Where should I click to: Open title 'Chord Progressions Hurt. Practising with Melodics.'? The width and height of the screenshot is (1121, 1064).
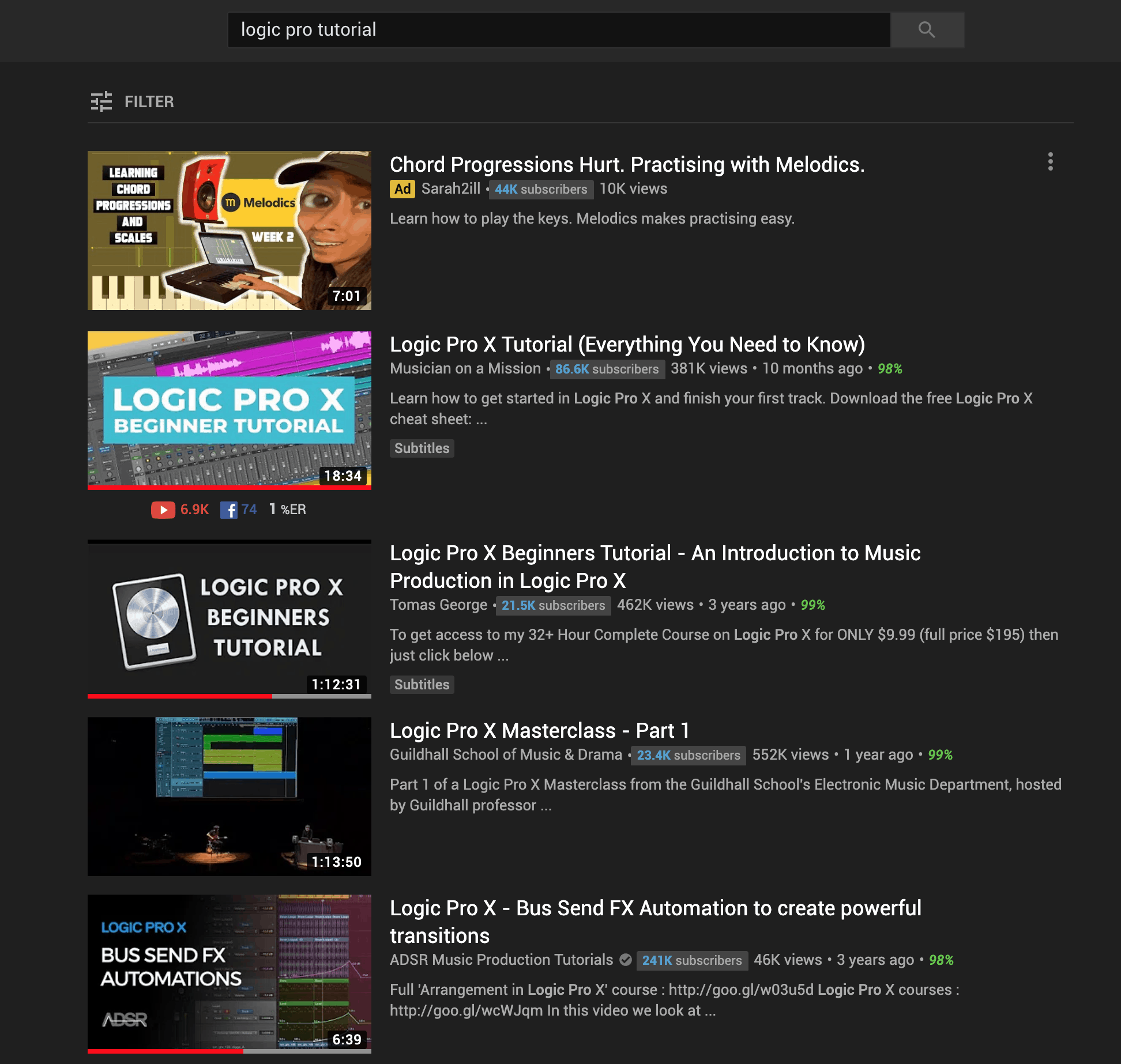pos(627,164)
